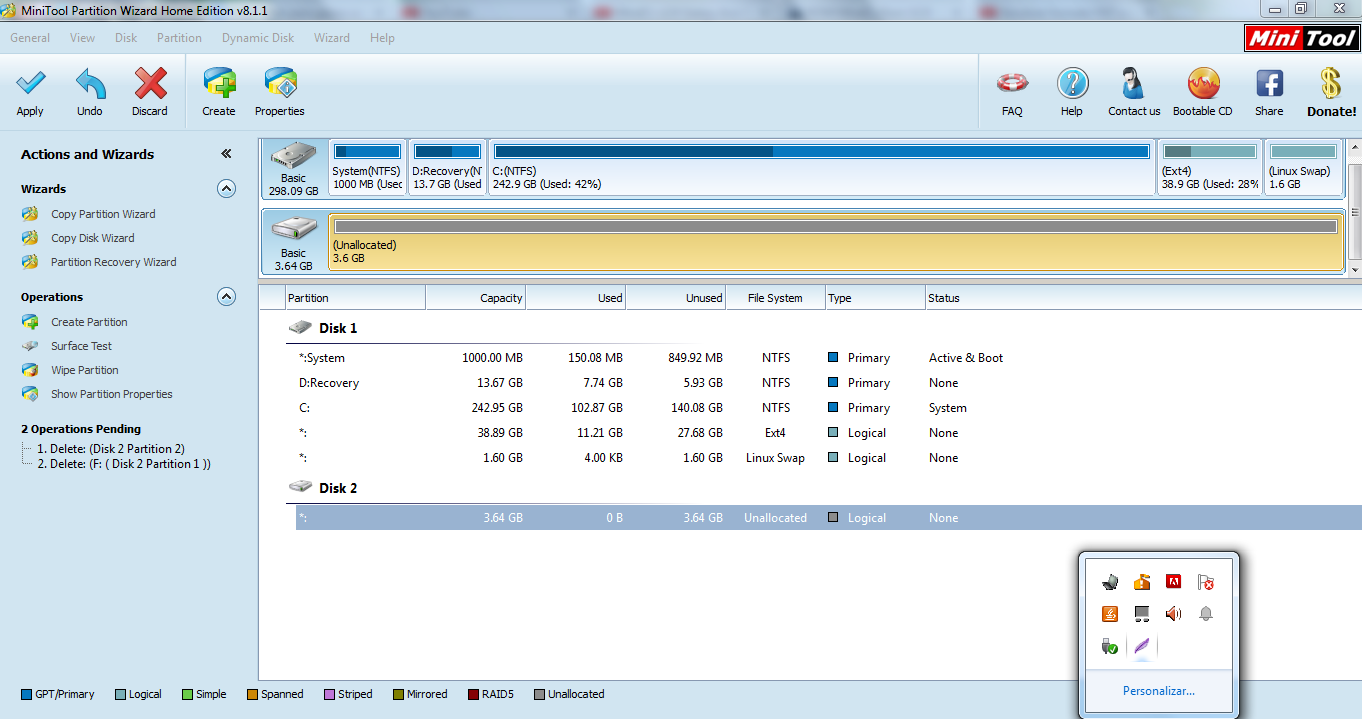Screen dimensions: 1362x719
Task: Select the Ext4 logical partition row
Action: (828, 433)
